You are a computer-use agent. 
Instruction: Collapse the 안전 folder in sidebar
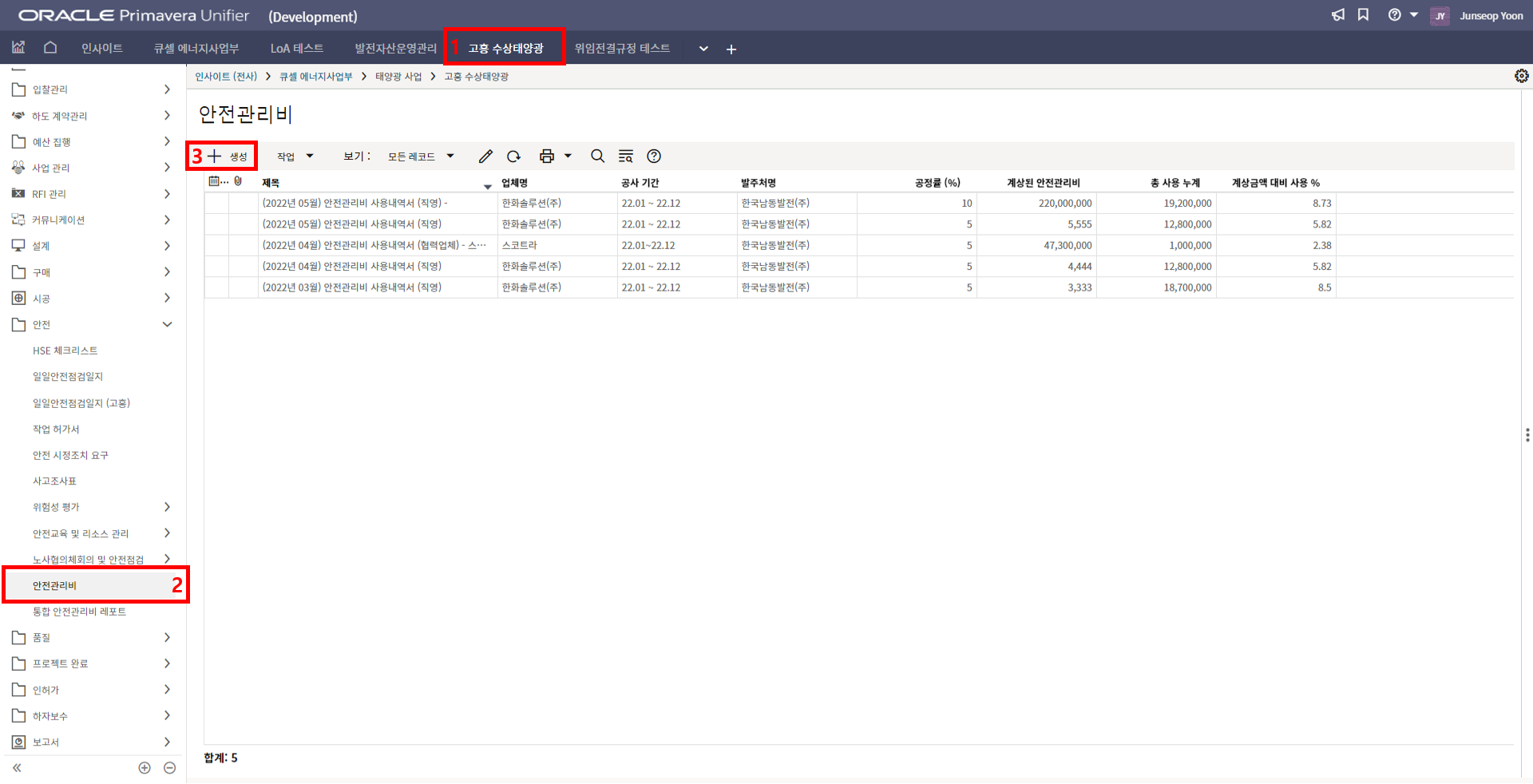pyautogui.click(x=167, y=325)
